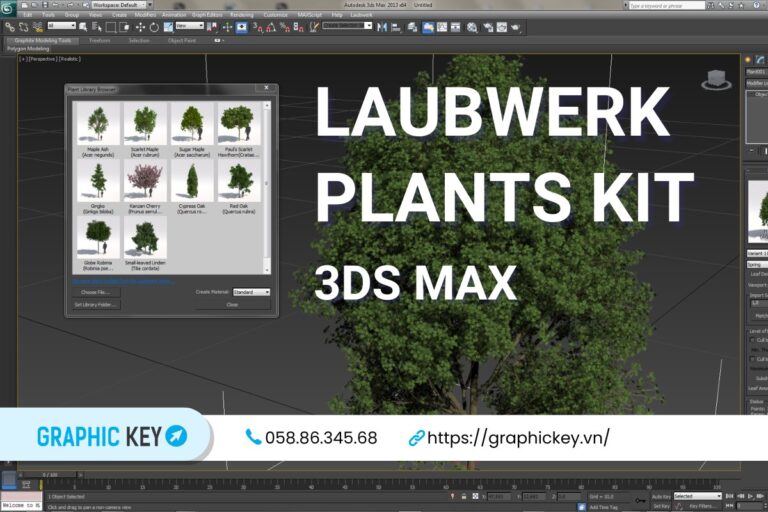Click the Close button in Plant Library
This screenshot has width=768, height=512.
click(x=232, y=305)
